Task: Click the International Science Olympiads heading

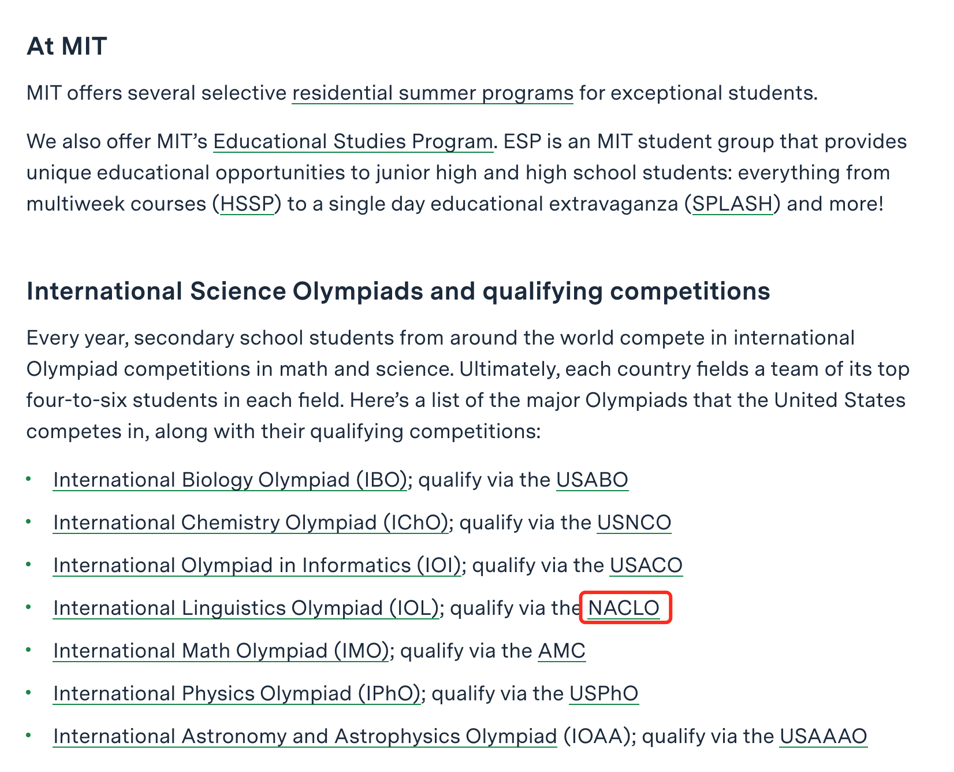Action: click(398, 292)
